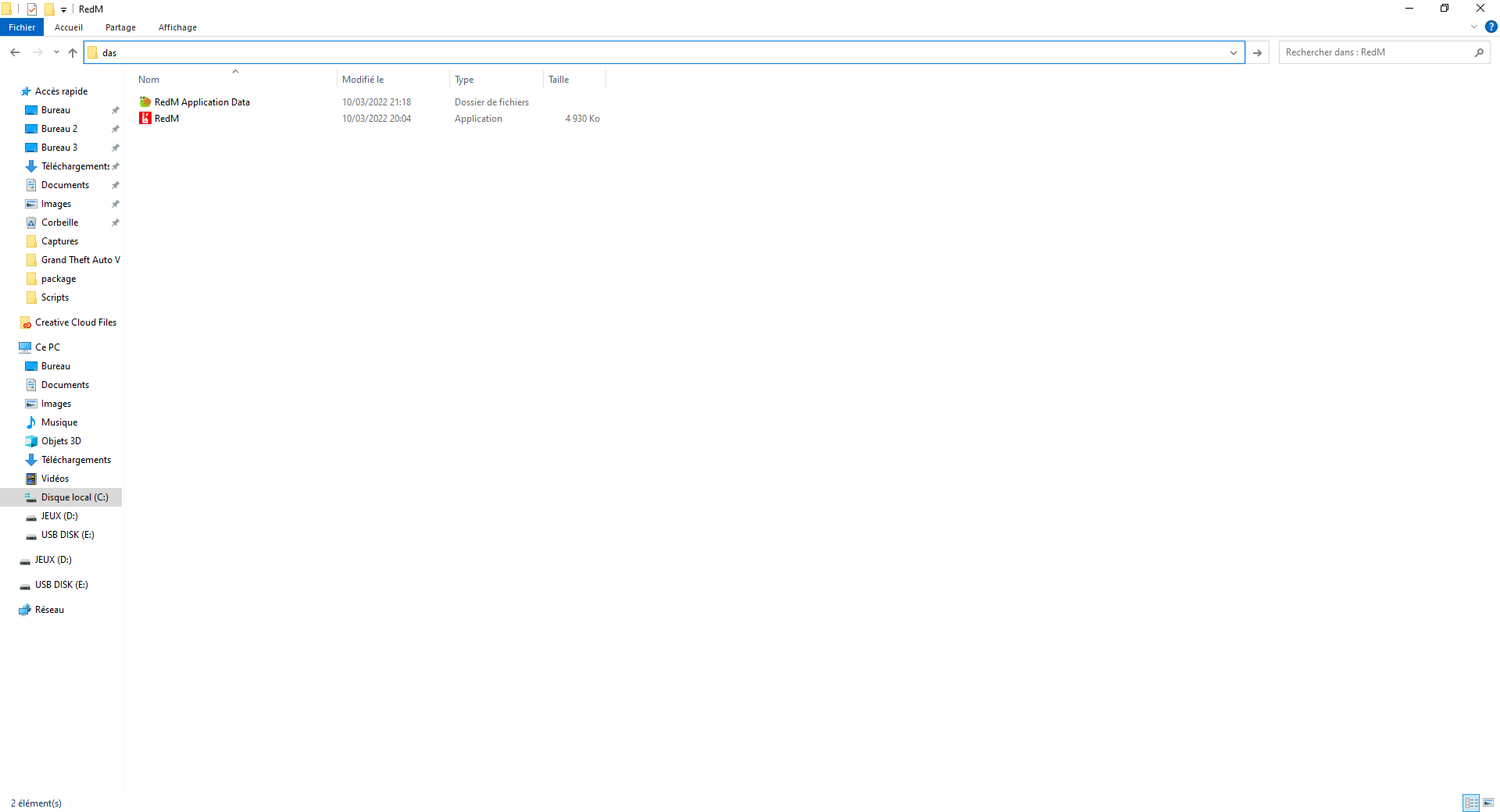Open the Scripts folder
Screen dimensions: 1500x812
55,297
